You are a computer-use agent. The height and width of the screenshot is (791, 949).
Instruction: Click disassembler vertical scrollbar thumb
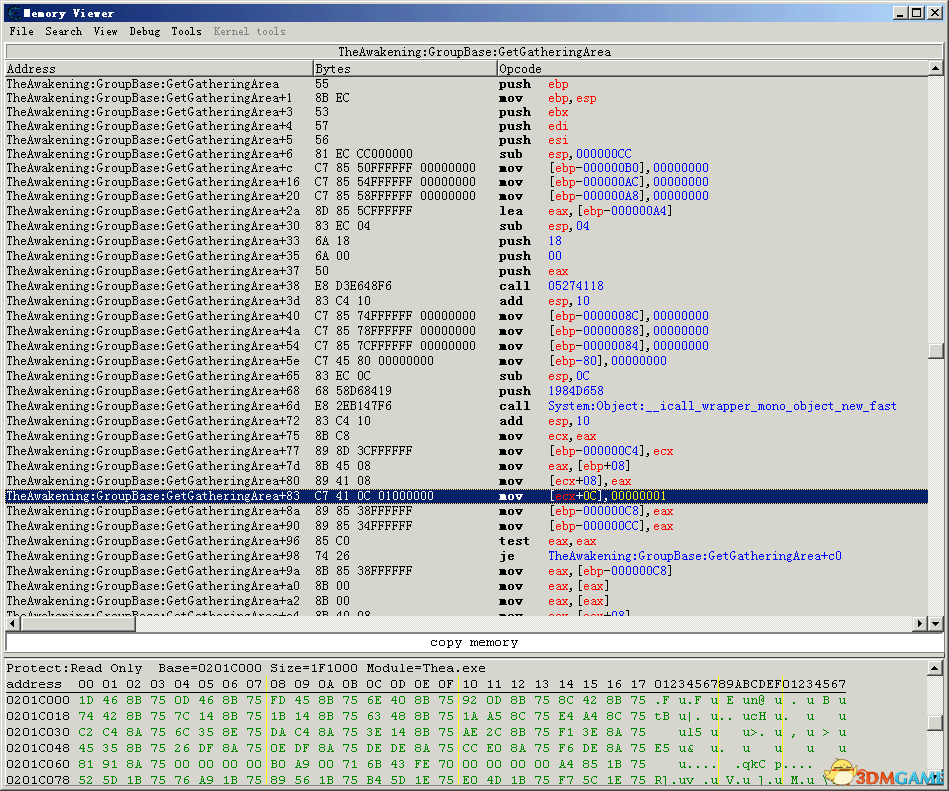936,350
